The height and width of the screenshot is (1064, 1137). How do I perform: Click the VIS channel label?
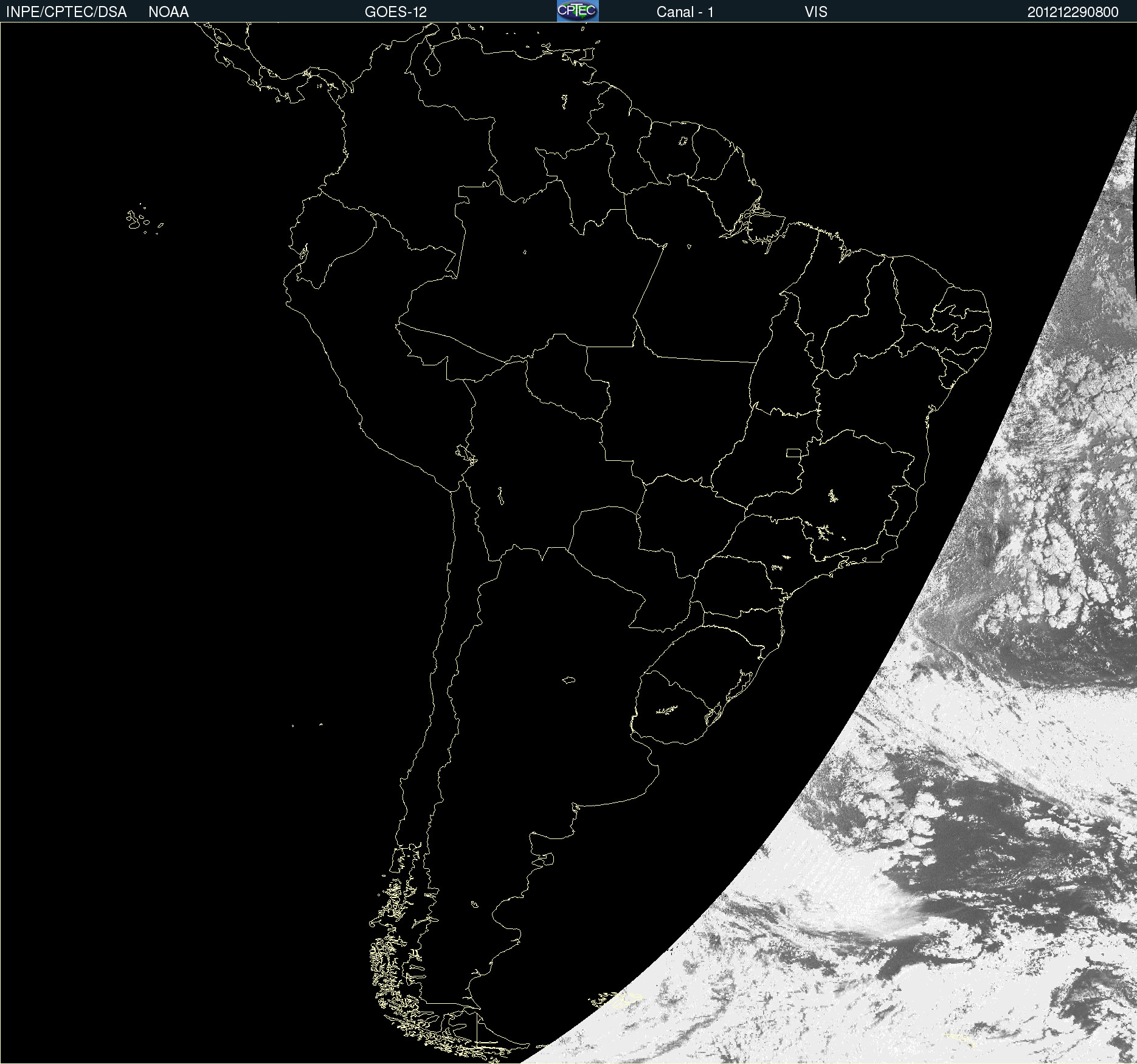(816, 12)
